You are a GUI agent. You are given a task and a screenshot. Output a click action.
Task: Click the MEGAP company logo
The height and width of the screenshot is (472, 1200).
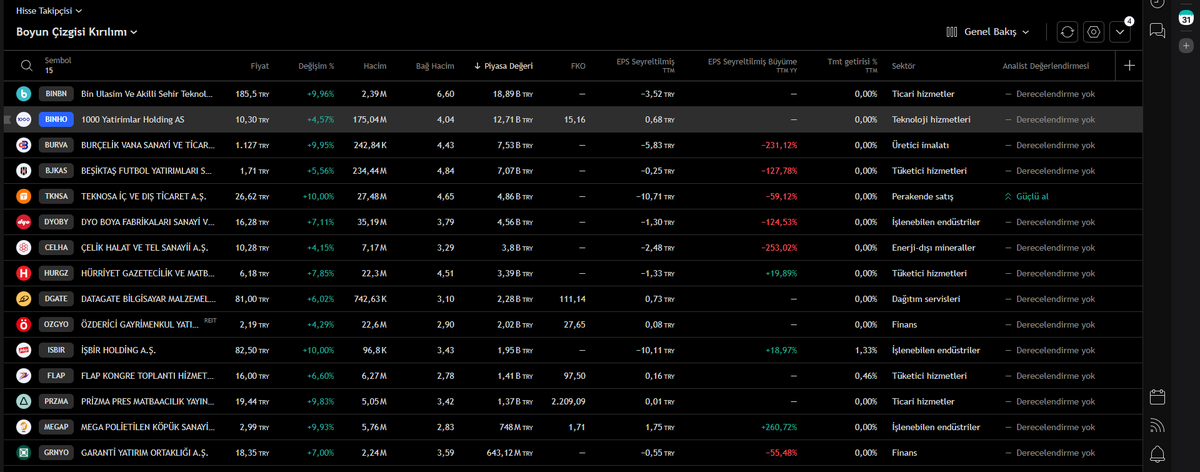click(24, 427)
